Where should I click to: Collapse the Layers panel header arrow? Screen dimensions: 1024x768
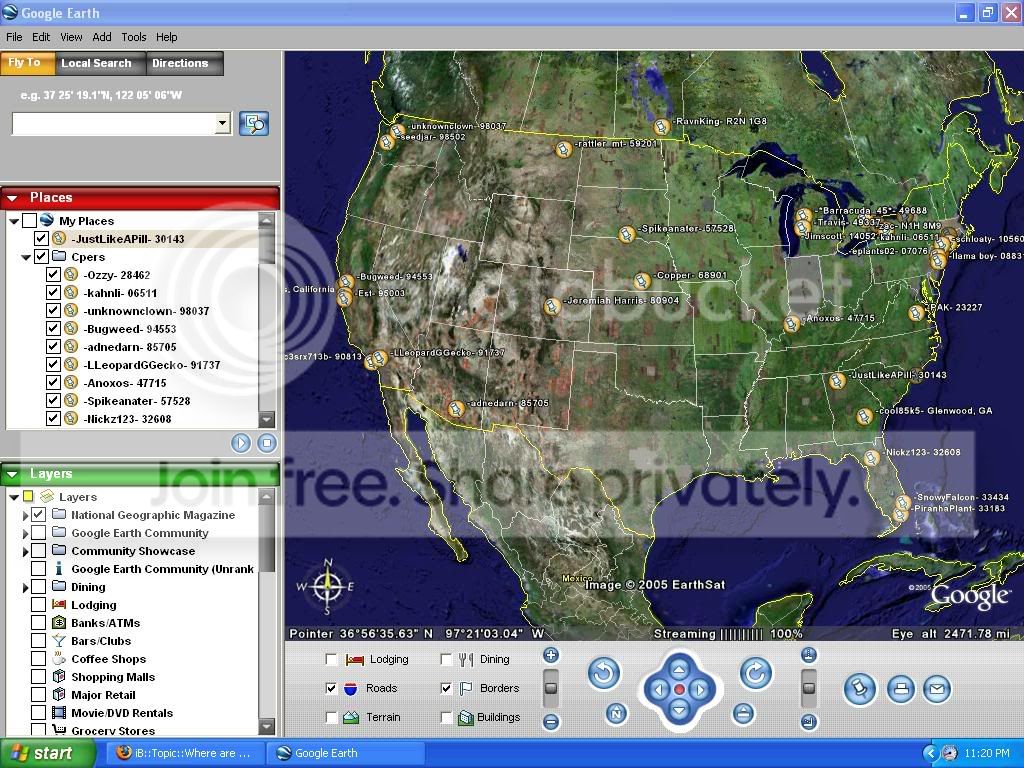[x=12, y=473]
